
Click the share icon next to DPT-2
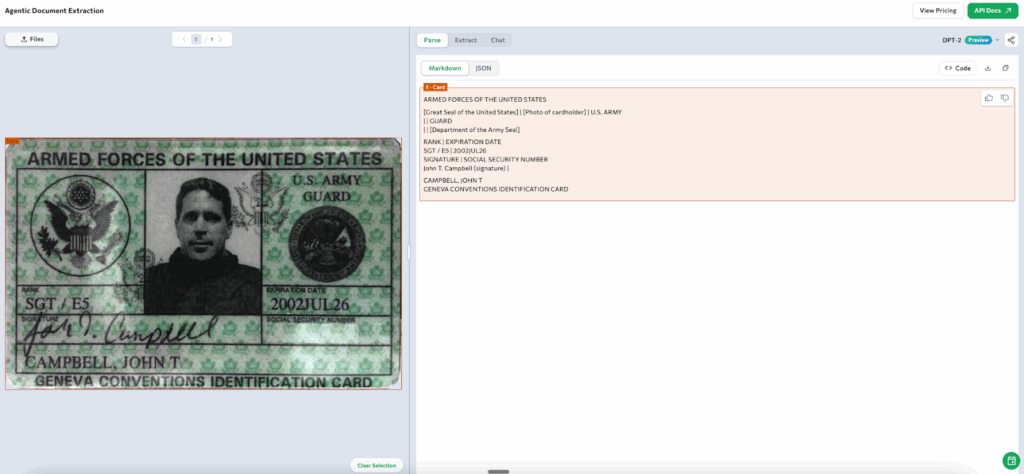pos(1010,40)
